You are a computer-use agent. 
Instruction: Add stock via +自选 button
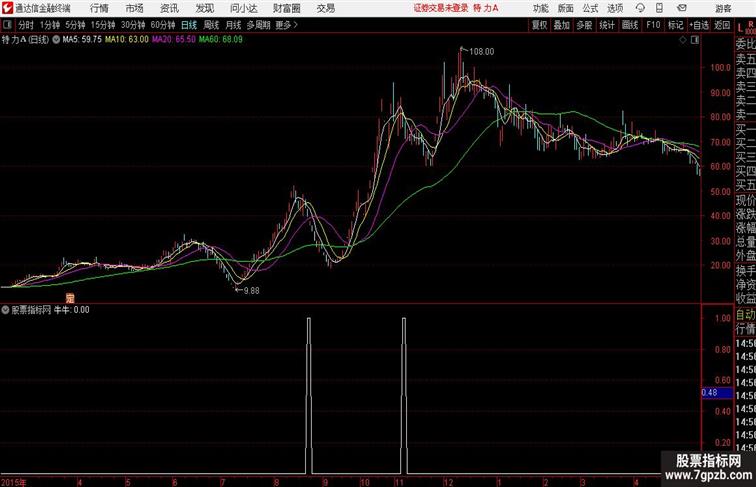[699, 25]
